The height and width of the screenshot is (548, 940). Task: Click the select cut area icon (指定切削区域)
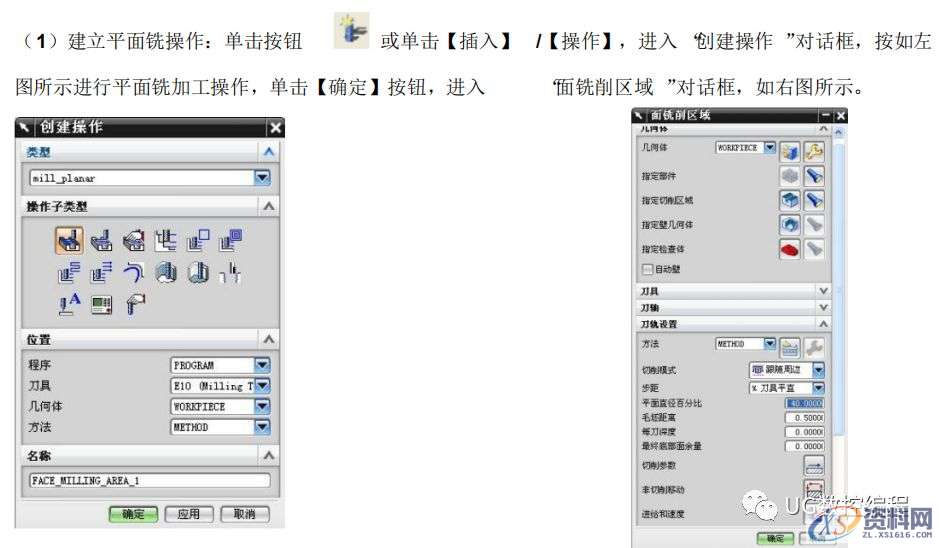click(790, 200)
